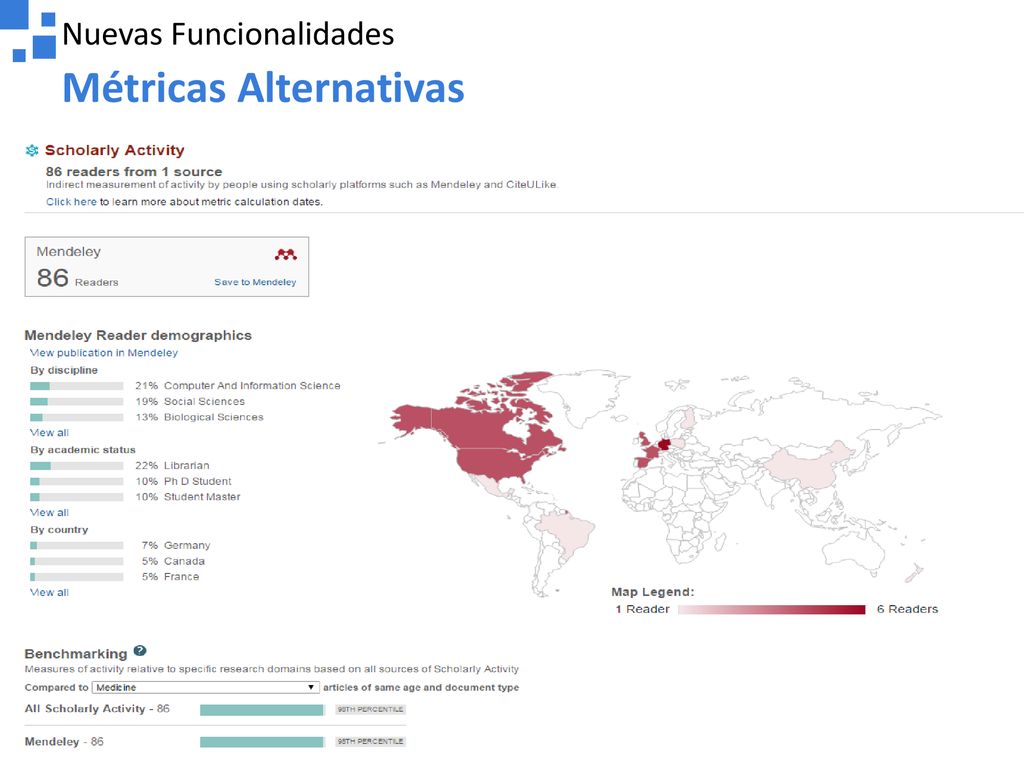
Task: Click the France percentage bar
Action: [76, 577]
